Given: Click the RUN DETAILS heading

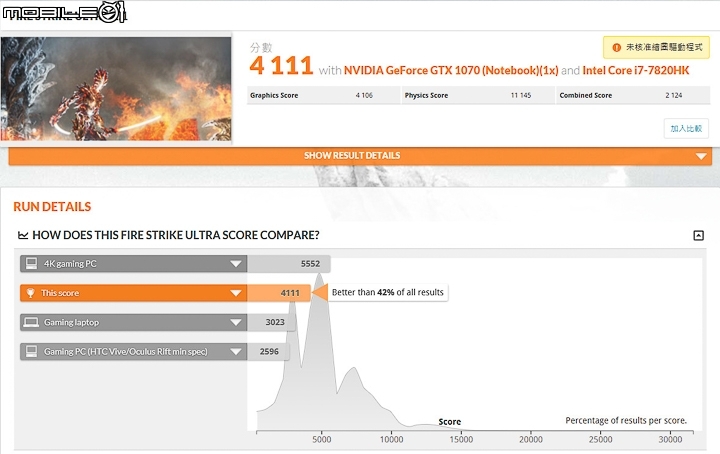Looking at the screenshot, I should point(52,207).
